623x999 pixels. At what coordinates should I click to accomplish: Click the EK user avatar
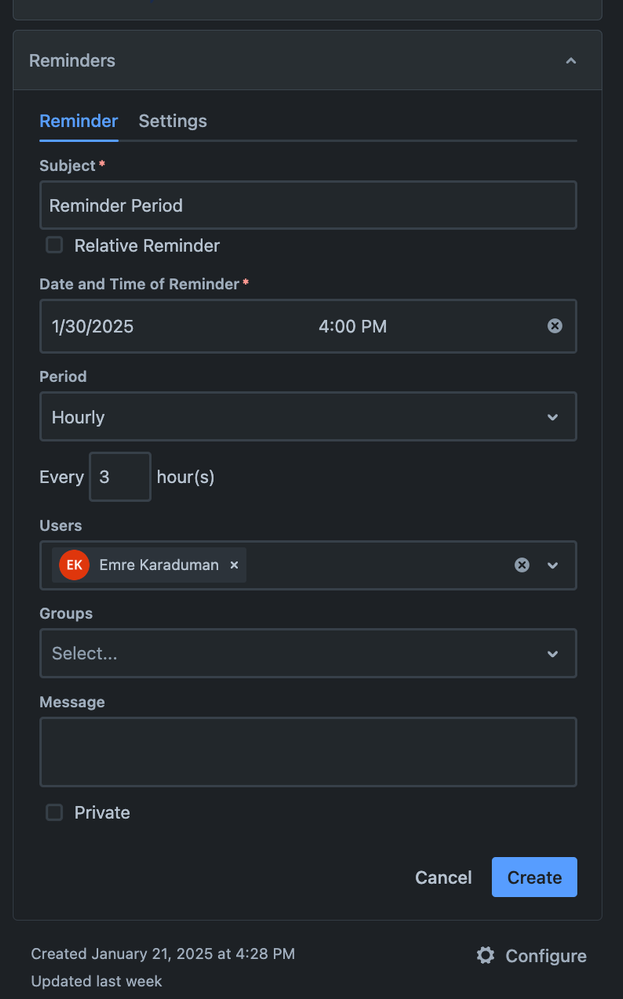pos(74,565)
